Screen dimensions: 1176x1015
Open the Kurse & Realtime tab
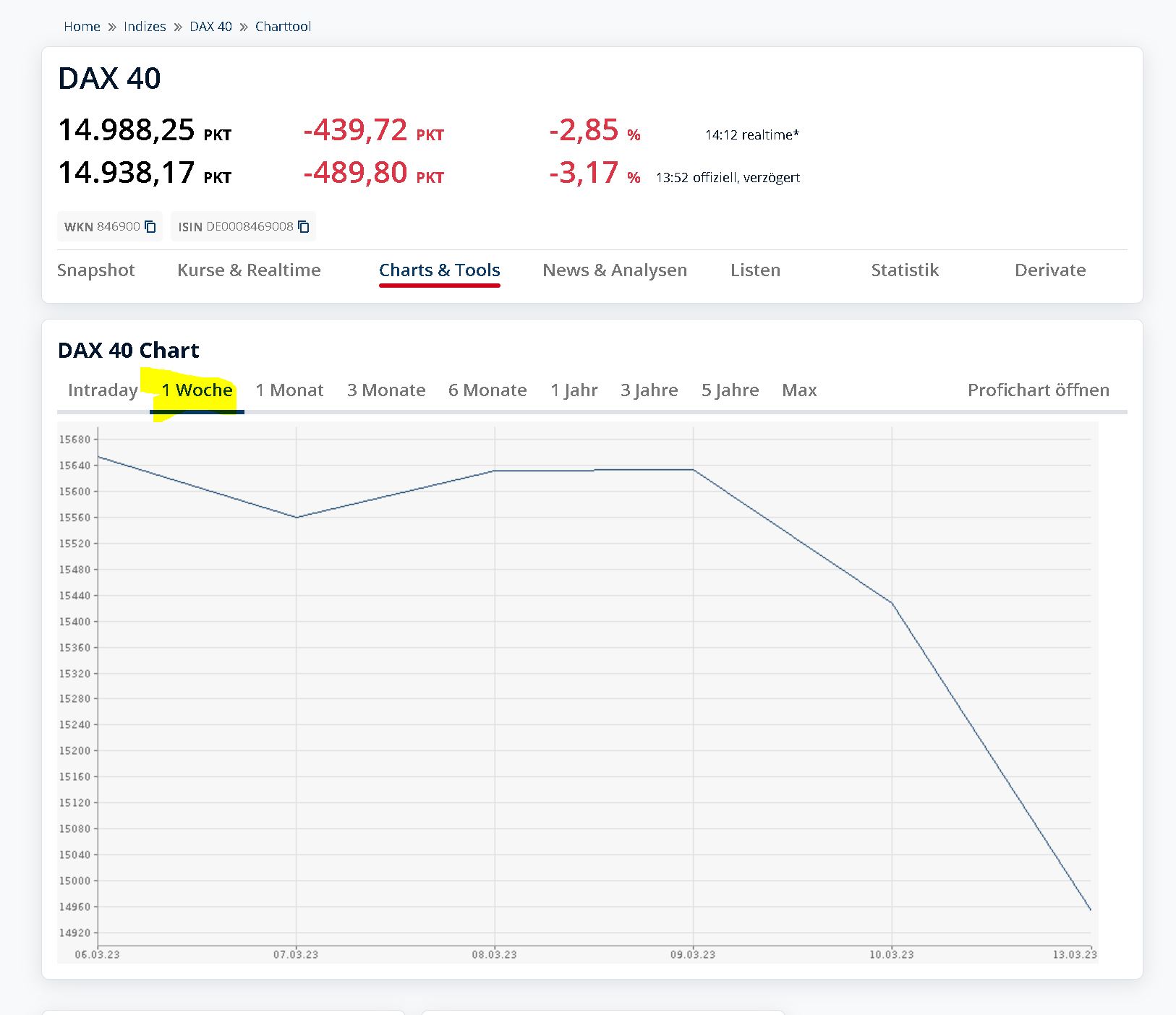pyautogui.click(x=249, y=270)
